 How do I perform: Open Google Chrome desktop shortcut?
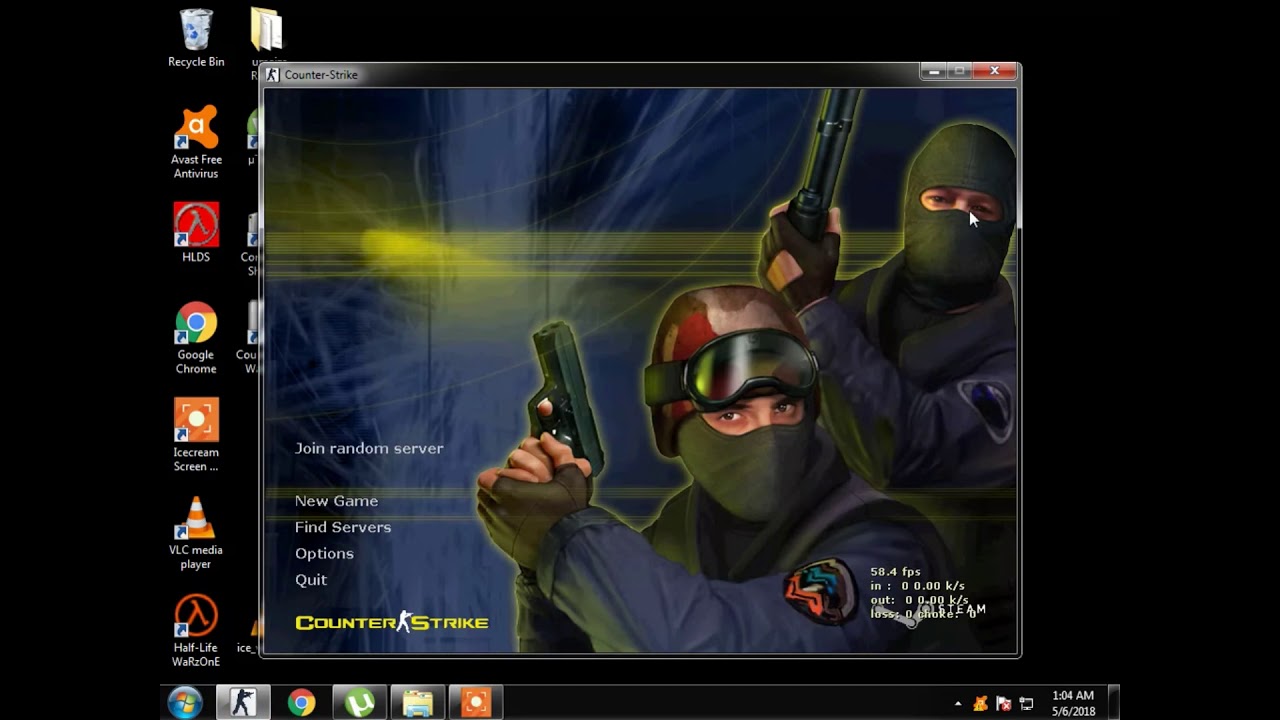[x=196, y=338]
